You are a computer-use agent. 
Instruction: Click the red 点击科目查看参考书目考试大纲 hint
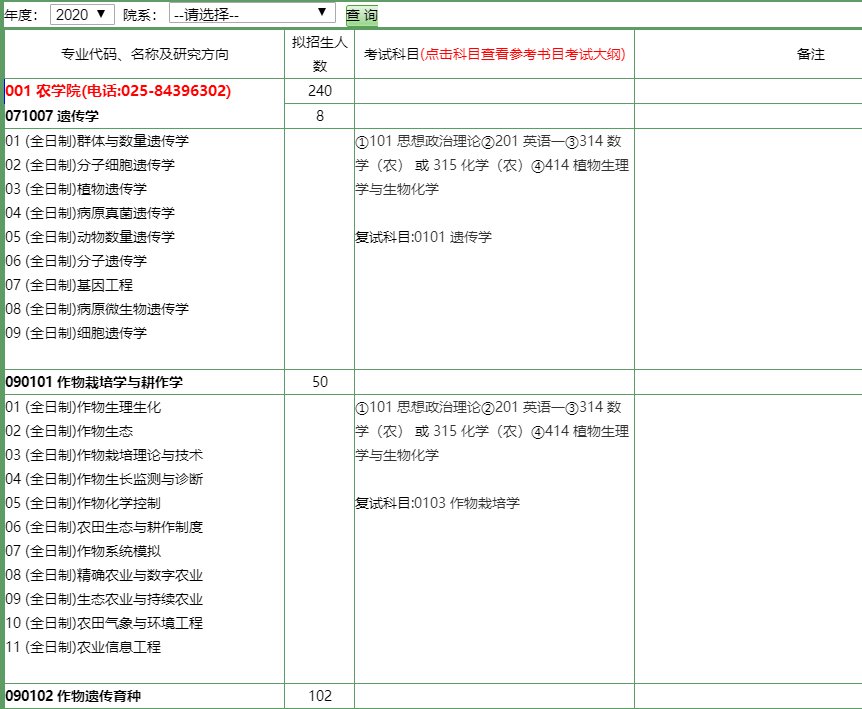tap(522, 55)
